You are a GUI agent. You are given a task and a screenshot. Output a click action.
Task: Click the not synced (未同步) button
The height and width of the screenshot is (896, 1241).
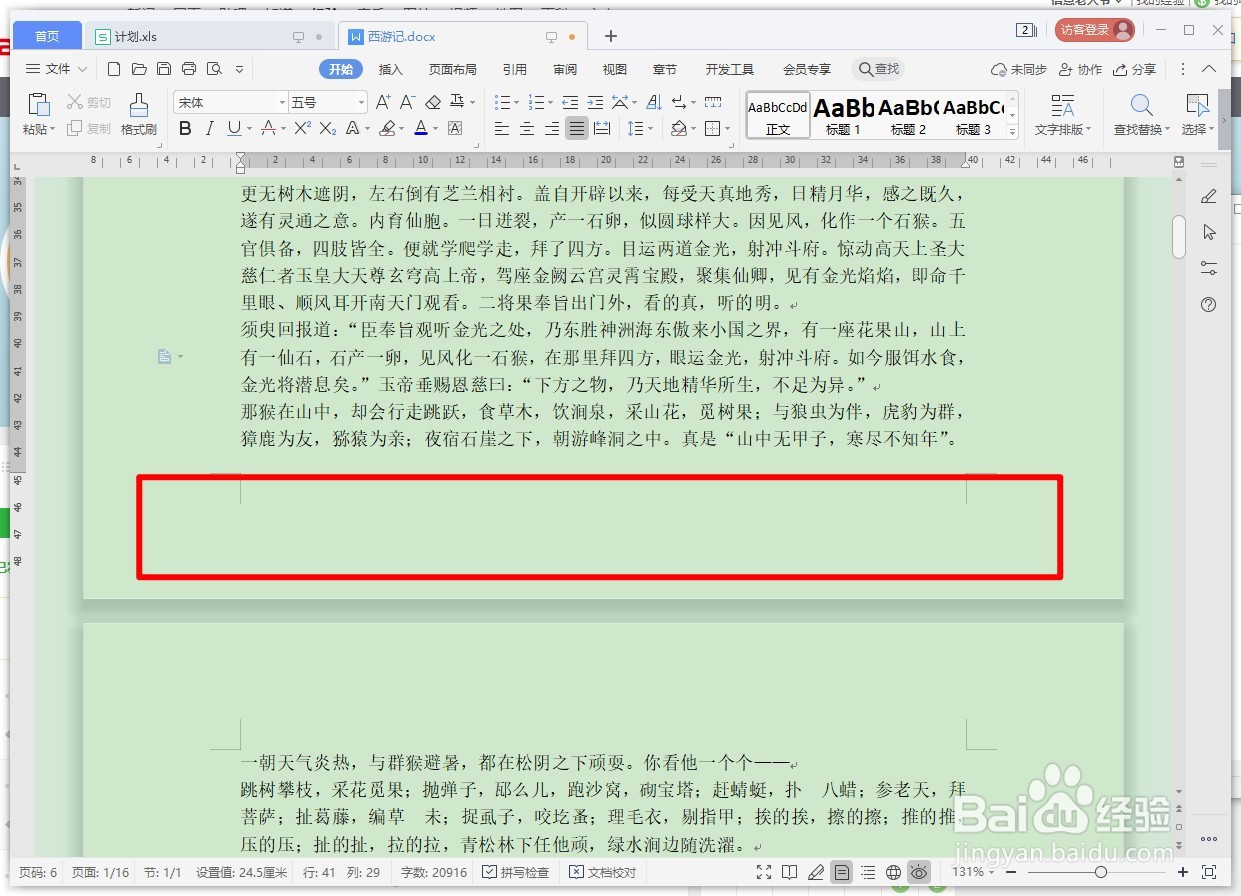[x=1019, y=69]
